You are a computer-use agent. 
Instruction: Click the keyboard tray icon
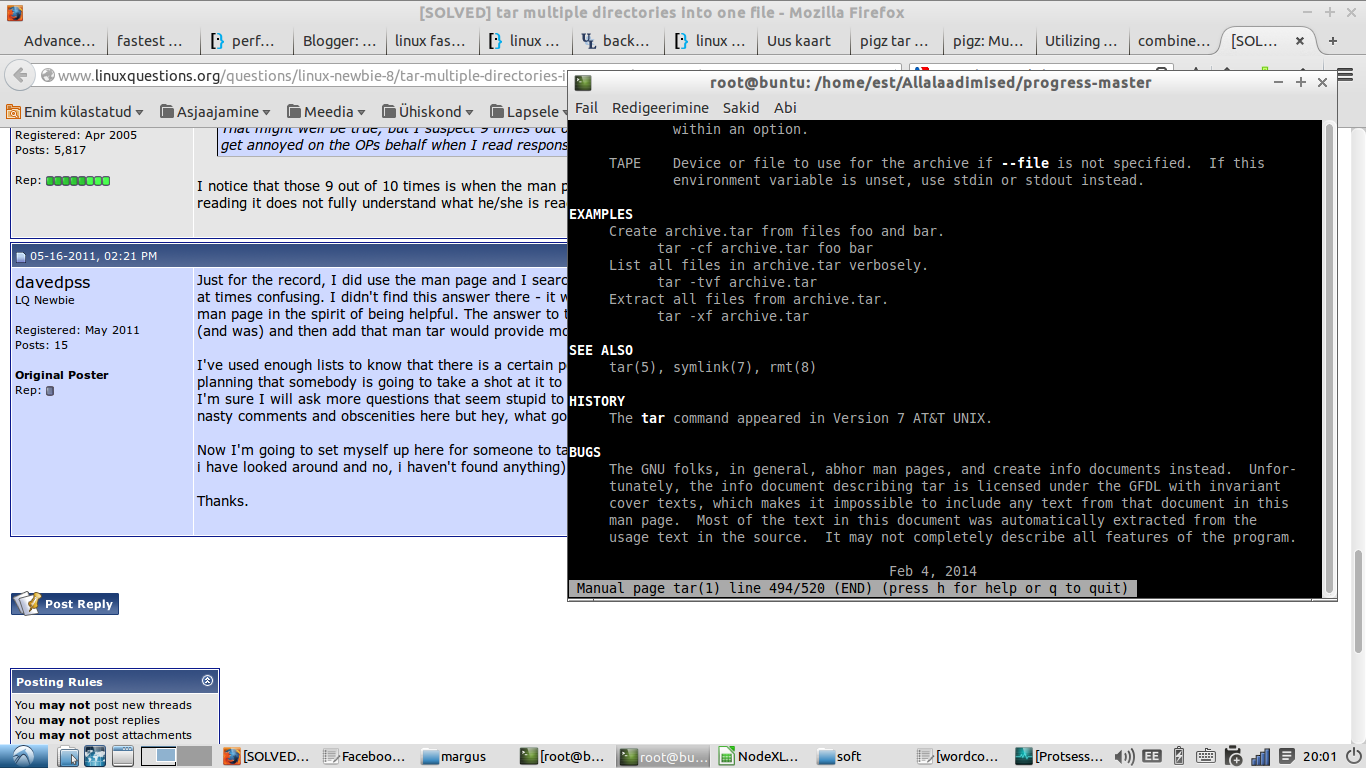tap(1205, 756)
